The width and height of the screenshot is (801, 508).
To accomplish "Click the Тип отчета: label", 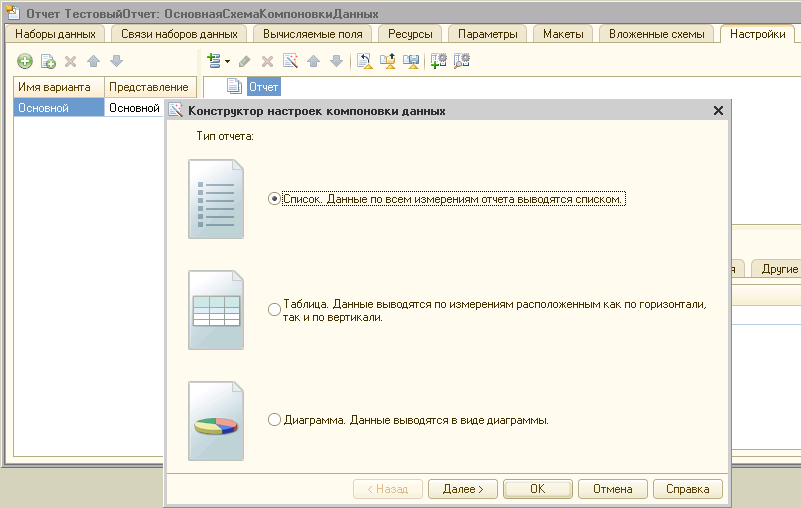I will (225, 136).
